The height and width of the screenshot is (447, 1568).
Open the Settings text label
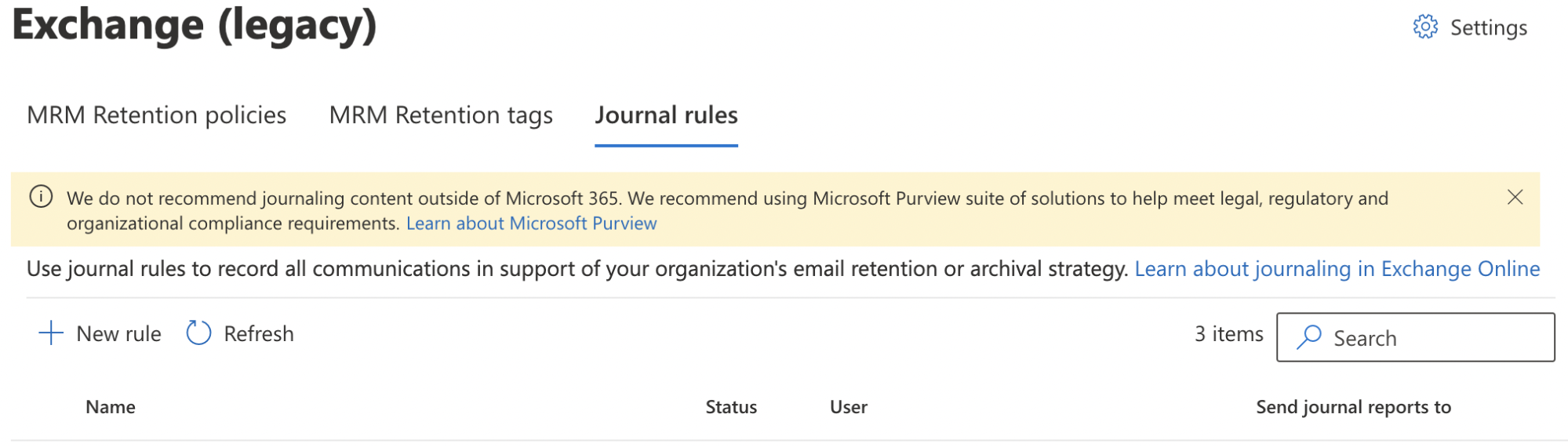click(1488, 28)
